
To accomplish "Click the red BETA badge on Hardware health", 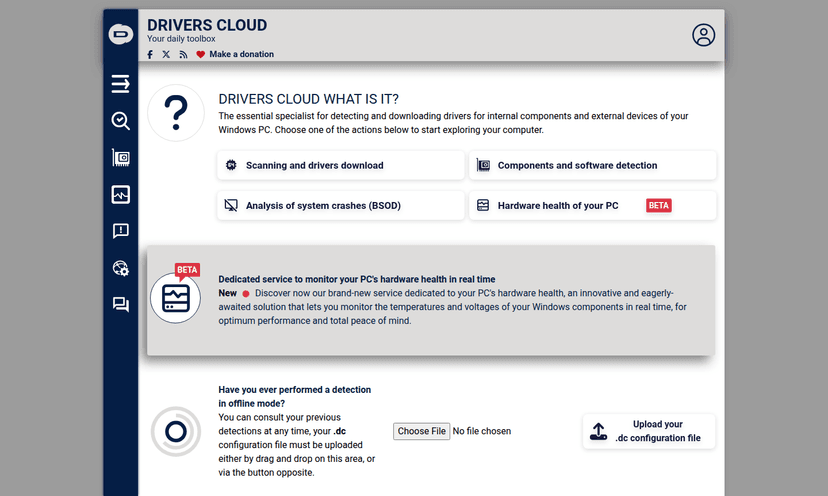I will 658,205.
